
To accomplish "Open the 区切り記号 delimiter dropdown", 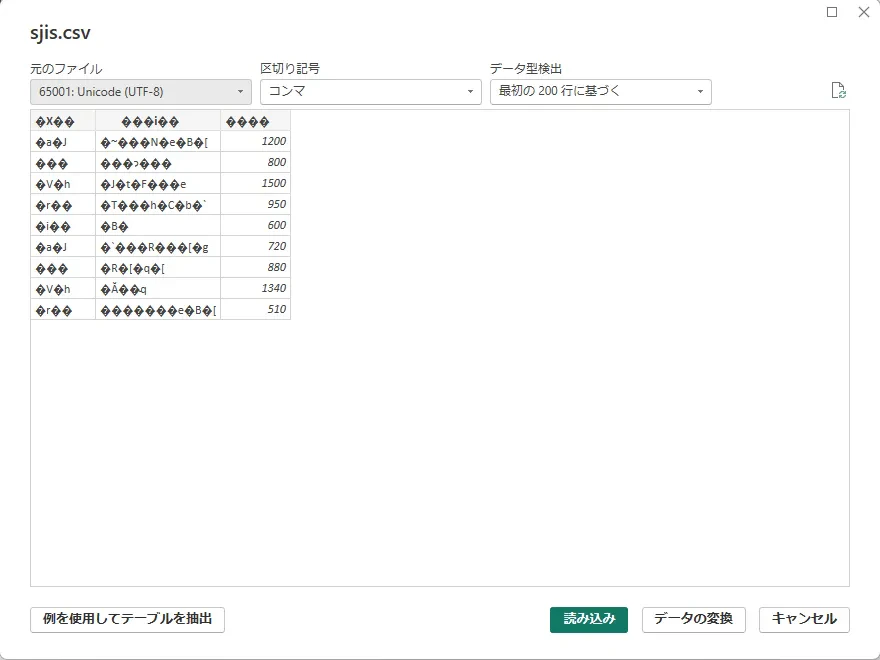I will click(370, 91).
